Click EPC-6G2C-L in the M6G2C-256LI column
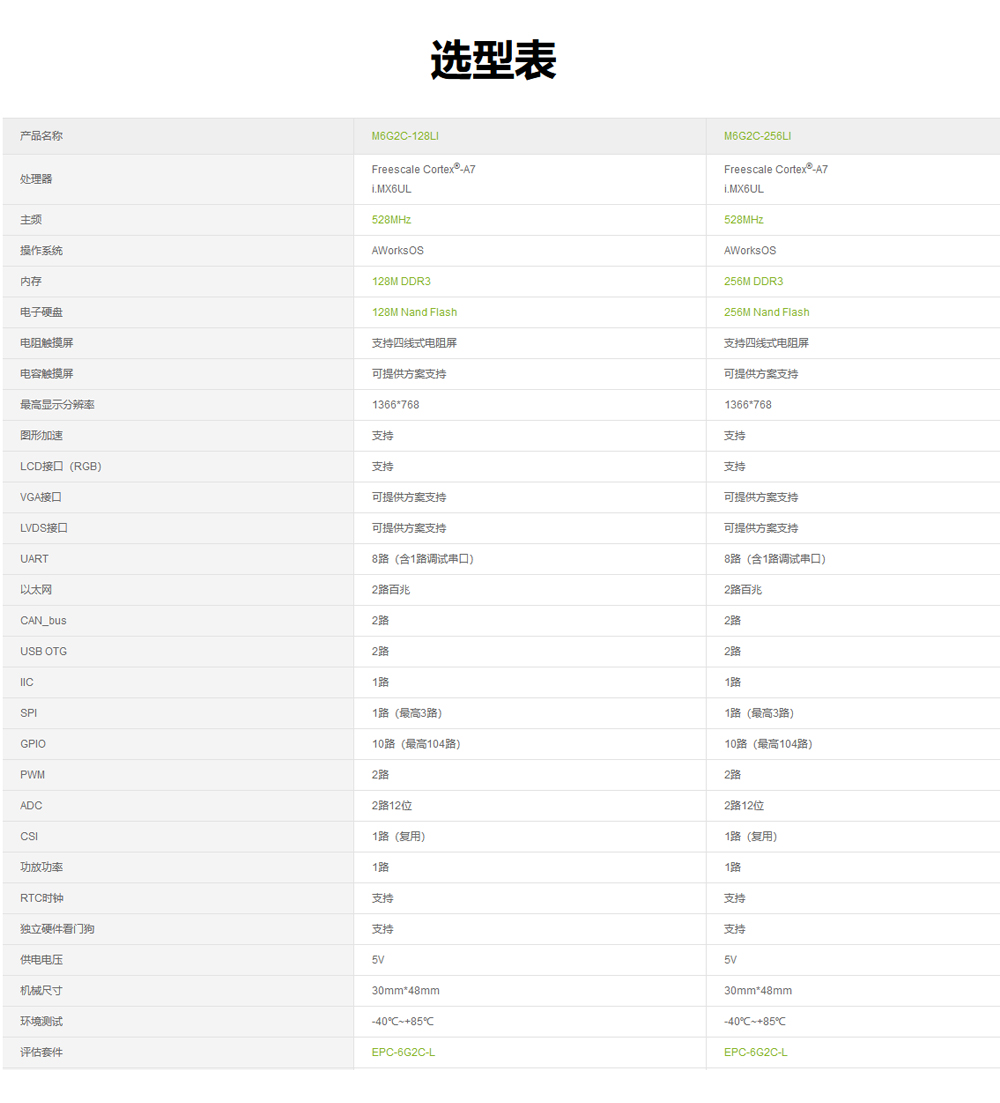Screen dimensions: 1000x1103 [x=755, y=1052]
